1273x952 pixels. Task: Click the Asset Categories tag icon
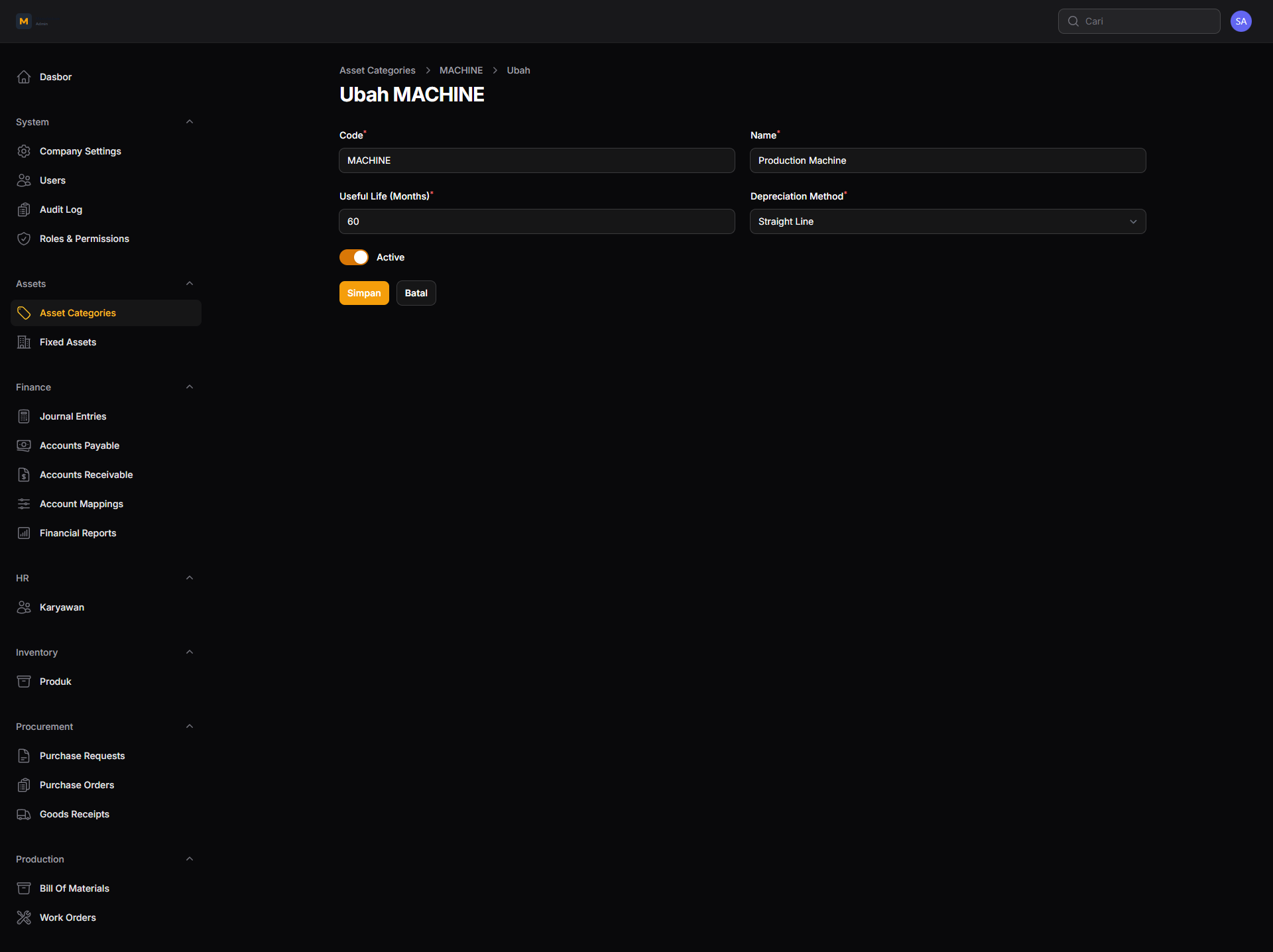coord(24,313)
